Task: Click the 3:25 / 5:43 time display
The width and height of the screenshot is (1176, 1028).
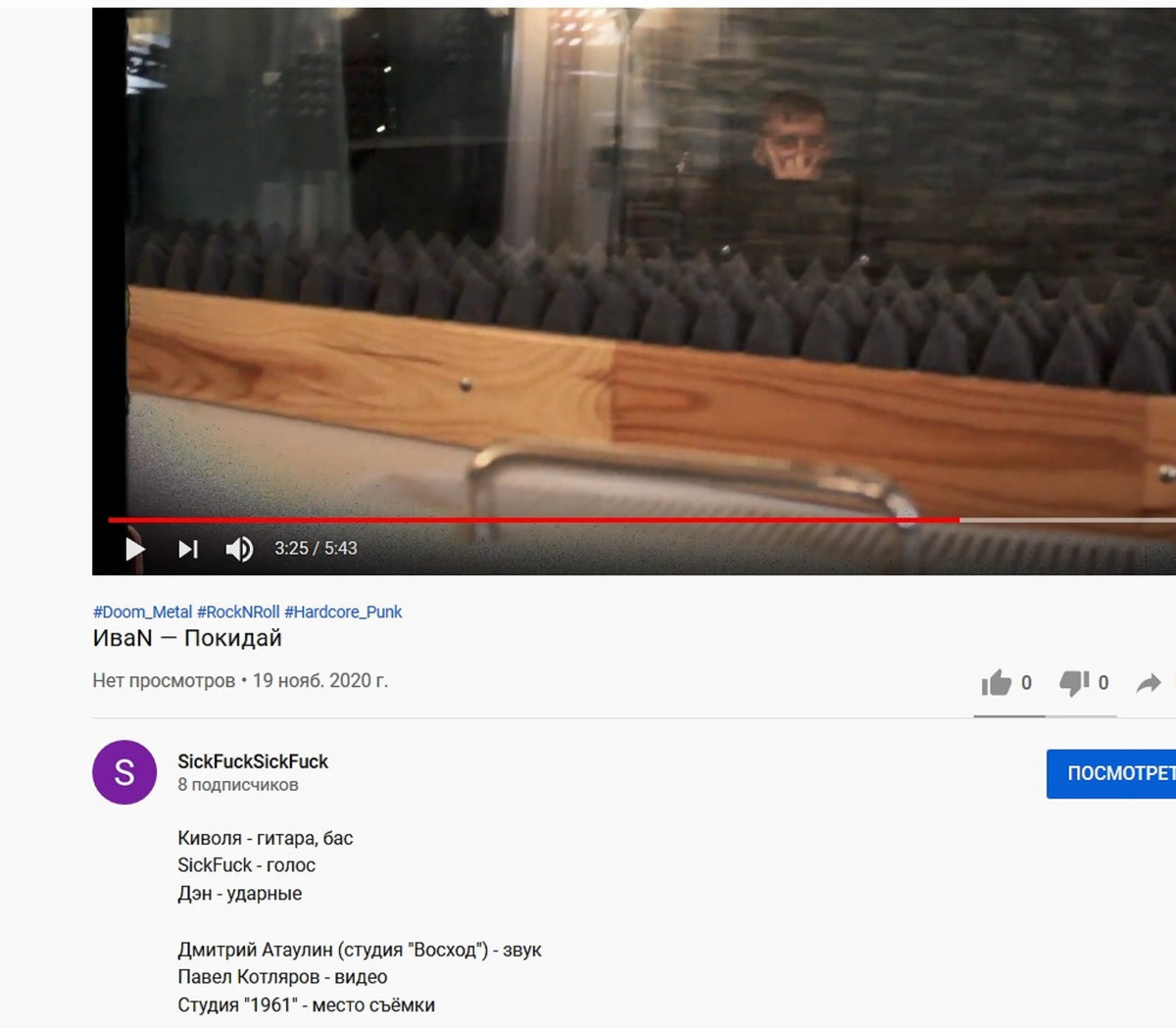Action: (x=316, y=549)
